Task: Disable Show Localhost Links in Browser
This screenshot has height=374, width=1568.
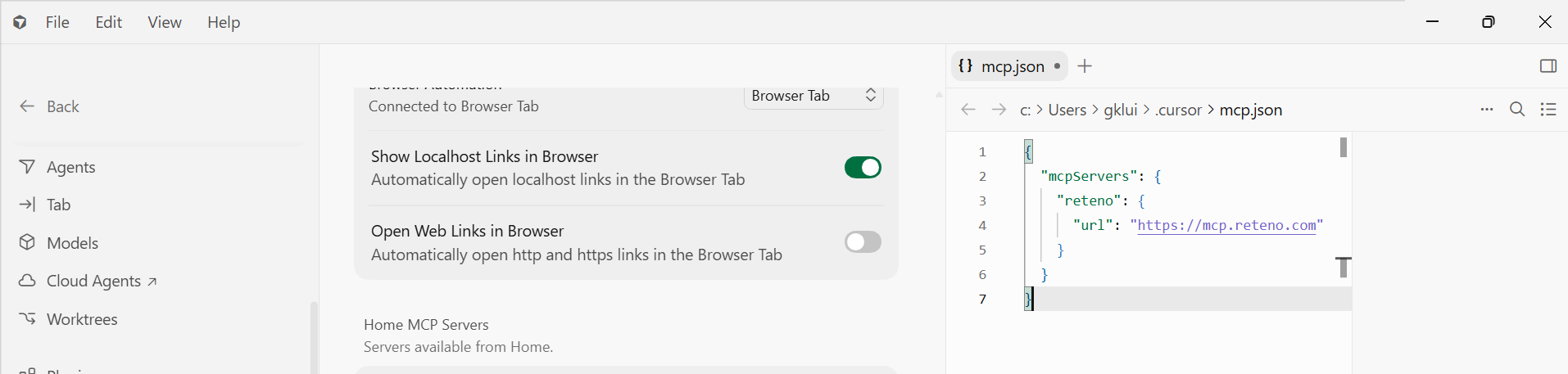Action: tap(863, 168)
